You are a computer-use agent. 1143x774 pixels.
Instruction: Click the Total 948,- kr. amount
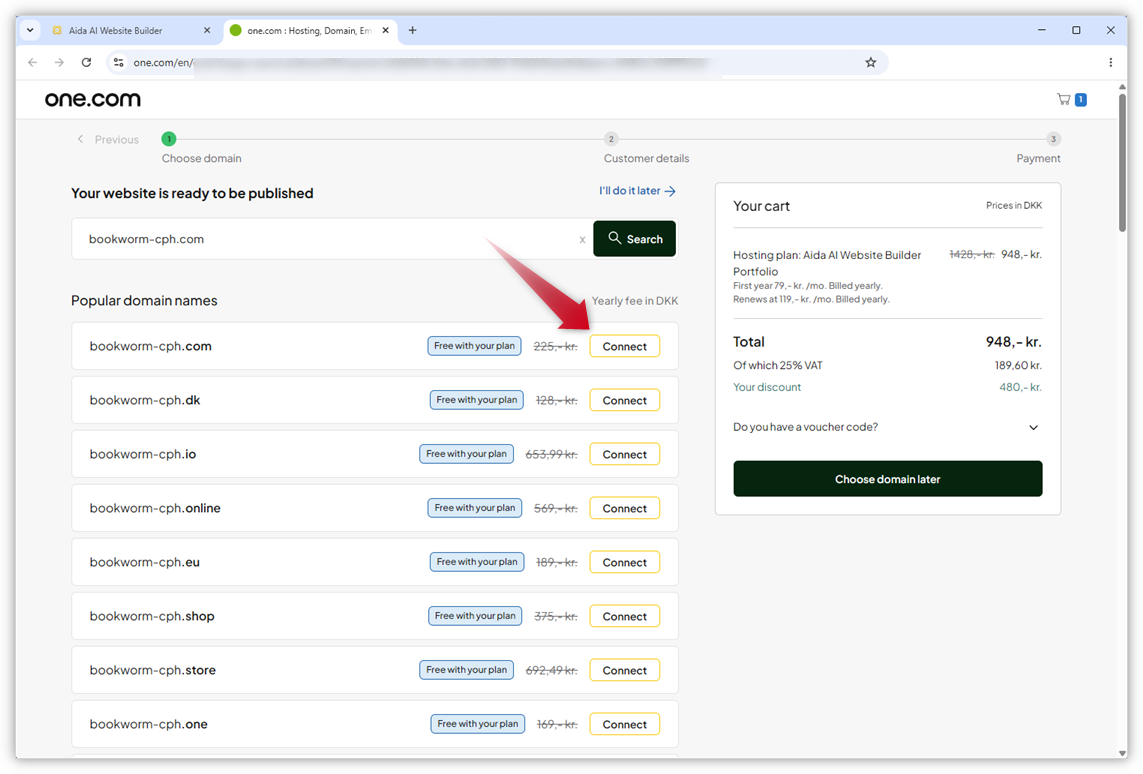[x=1013, y=342]
